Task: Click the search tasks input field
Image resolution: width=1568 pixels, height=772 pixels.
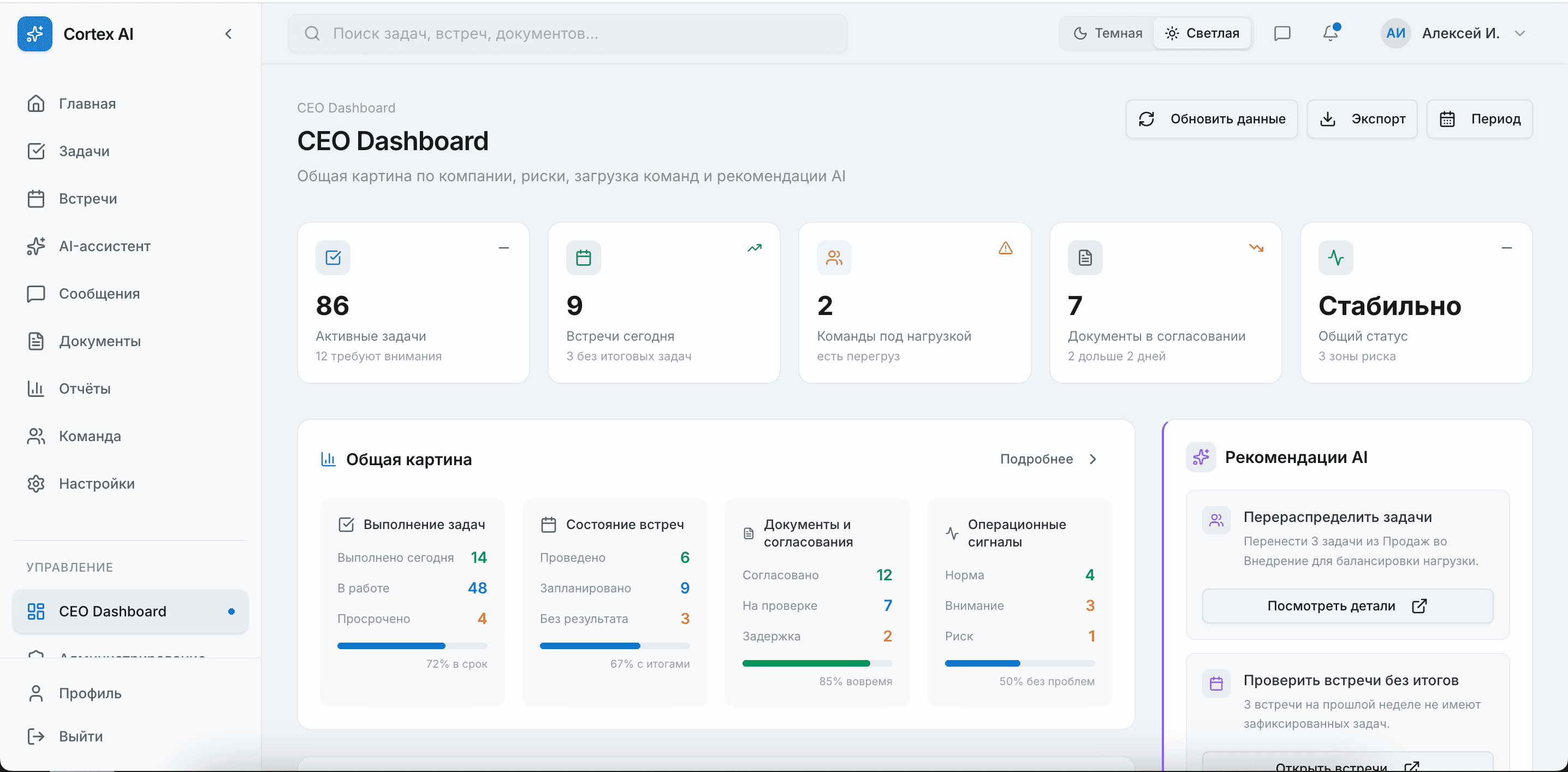Action: 566,33
